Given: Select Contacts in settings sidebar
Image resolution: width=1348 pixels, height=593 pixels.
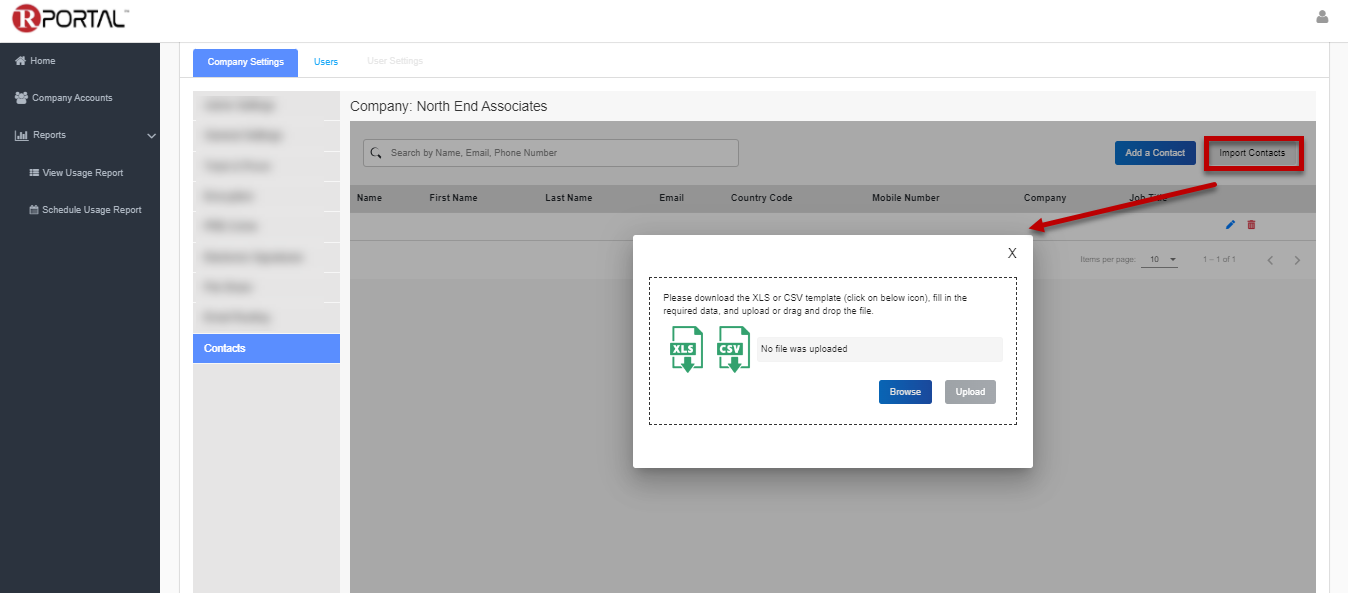Looking at the screenshot, I should pyautogui.click(x=266, y=348).
